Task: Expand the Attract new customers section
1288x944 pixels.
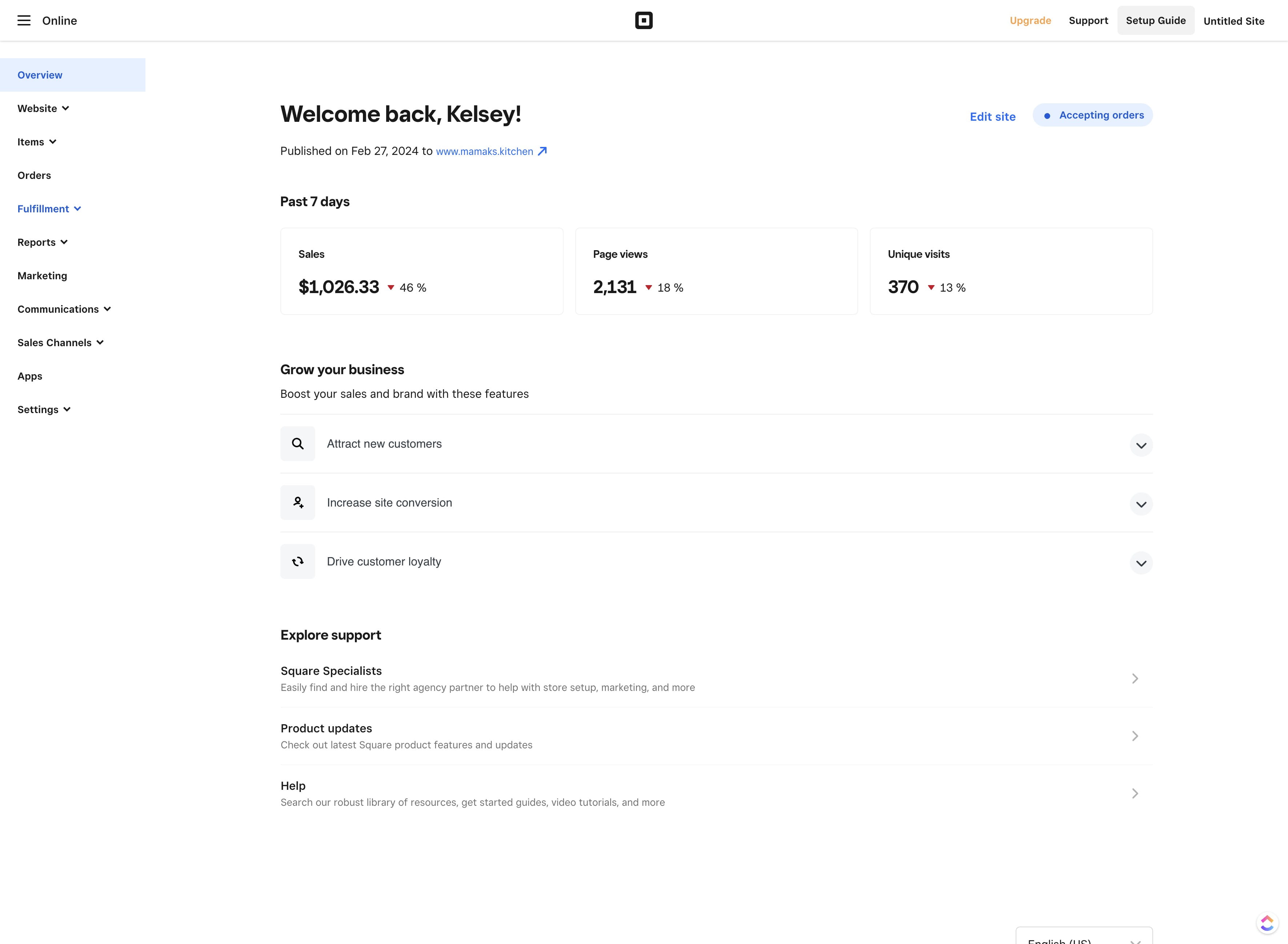Action: pyautogui.click(x=1141, y=445)
